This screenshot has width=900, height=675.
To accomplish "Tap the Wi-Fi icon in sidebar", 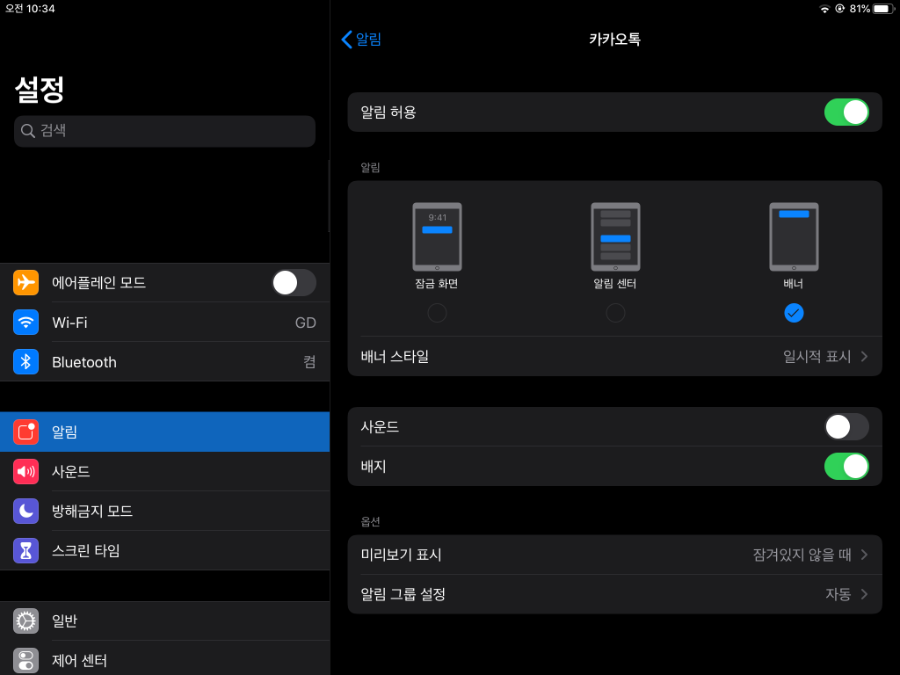I will coord(26,322).
